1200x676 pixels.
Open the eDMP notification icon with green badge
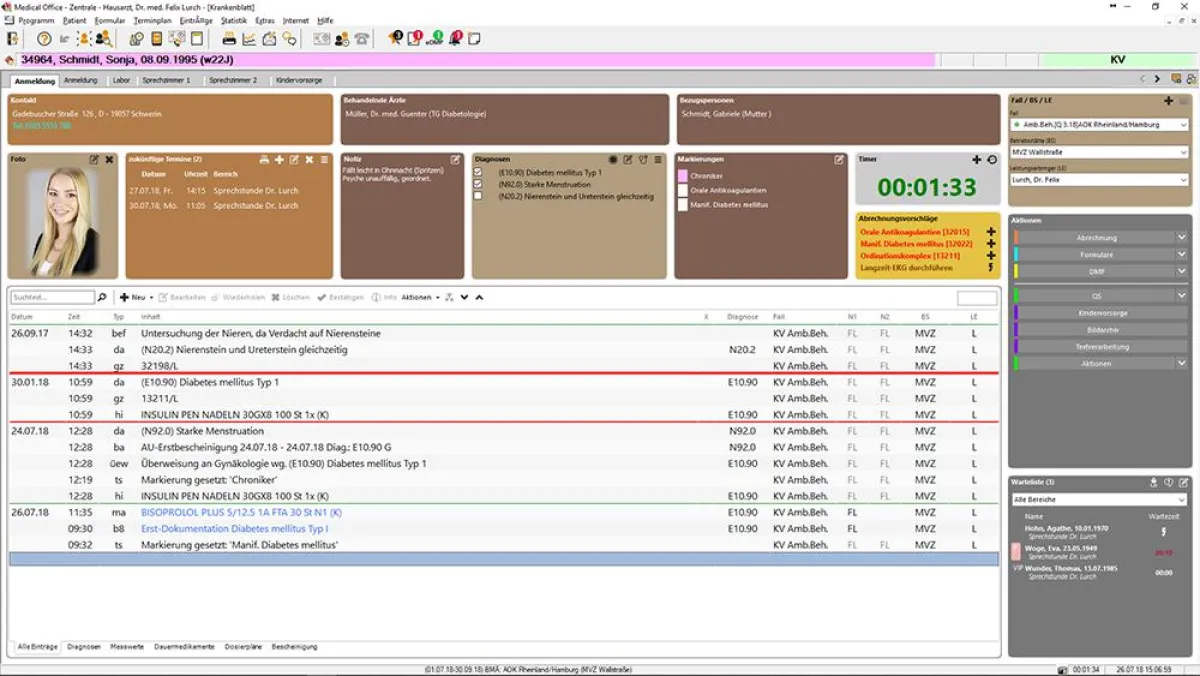434,39
